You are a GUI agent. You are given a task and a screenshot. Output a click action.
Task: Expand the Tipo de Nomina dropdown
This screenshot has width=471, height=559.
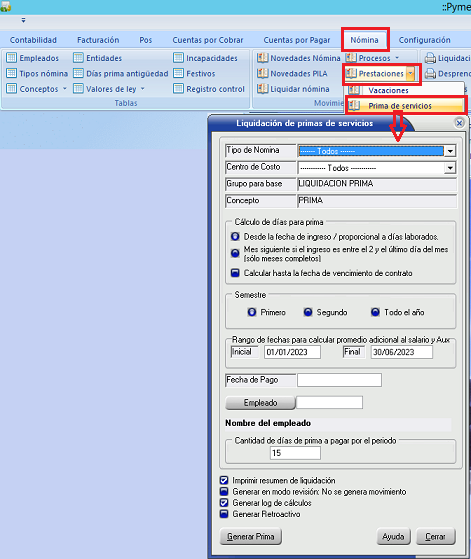tap(450, 151)
